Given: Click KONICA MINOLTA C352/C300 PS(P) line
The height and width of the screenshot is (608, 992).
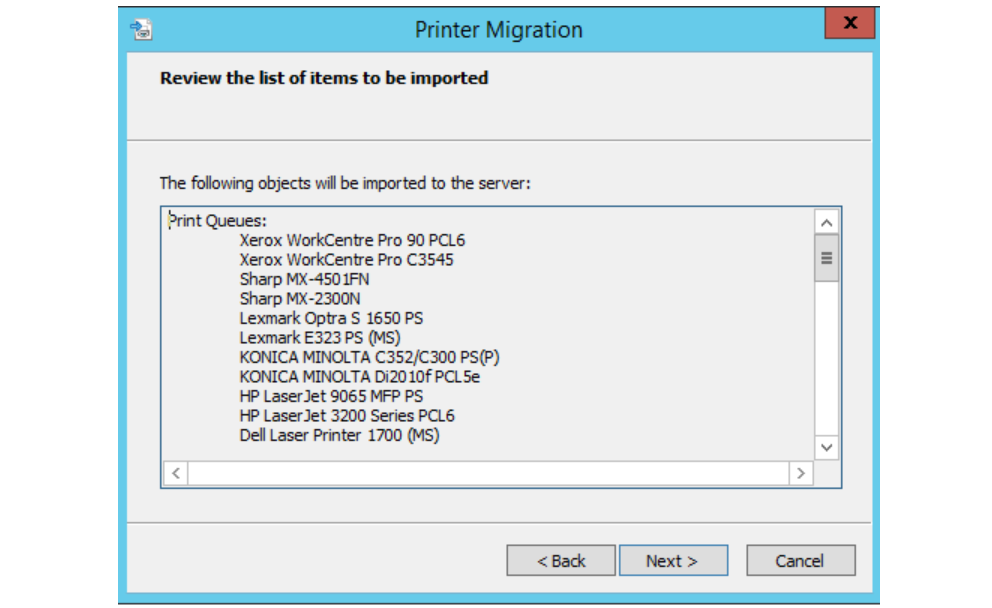Looking at the screenshot, I should click(369, 357).
